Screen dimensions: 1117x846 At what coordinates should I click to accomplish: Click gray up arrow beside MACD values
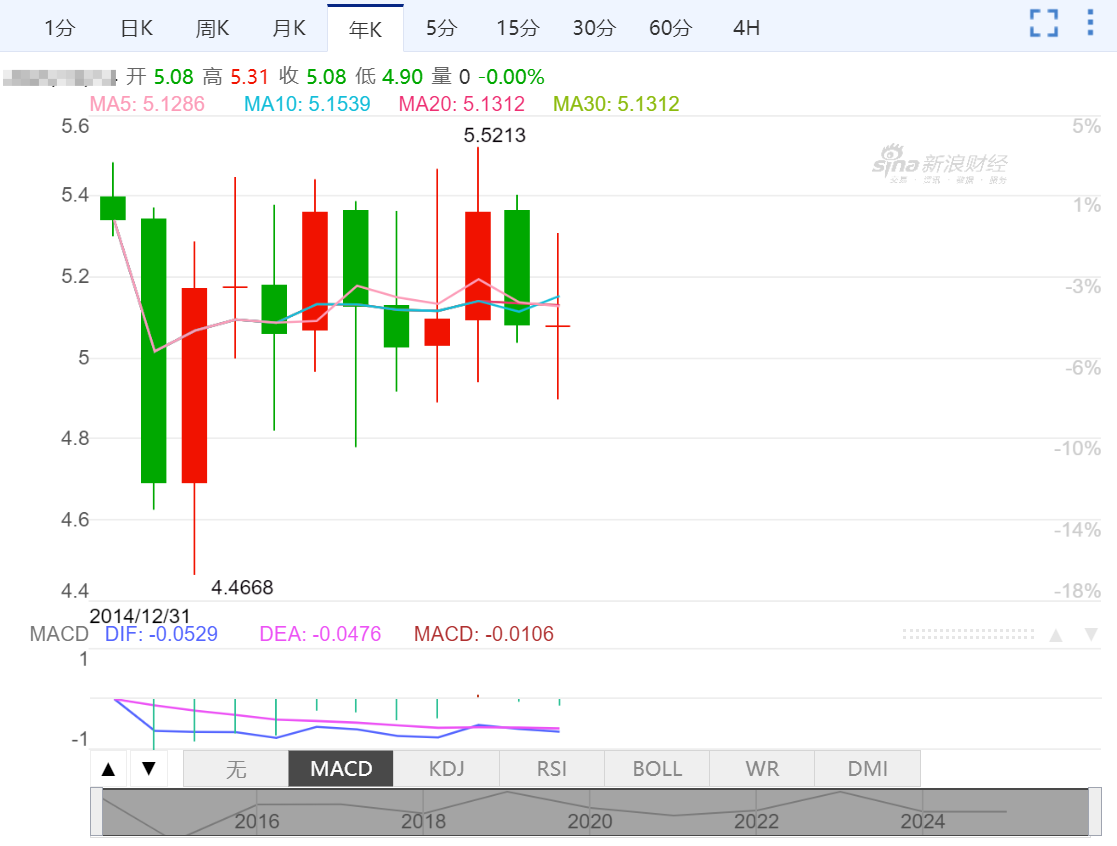pos(1055,635)
